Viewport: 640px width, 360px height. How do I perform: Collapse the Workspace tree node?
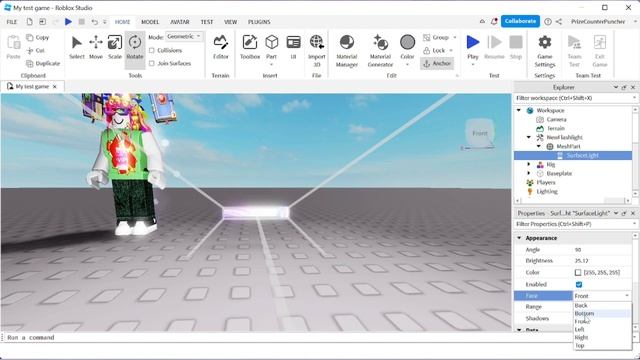tap(519, 111)
